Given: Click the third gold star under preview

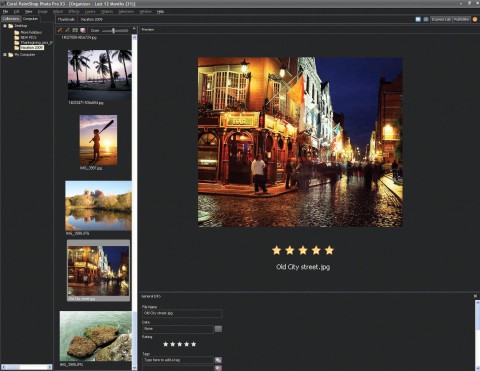Looking at the screenshot, I should tap(303, 250).
